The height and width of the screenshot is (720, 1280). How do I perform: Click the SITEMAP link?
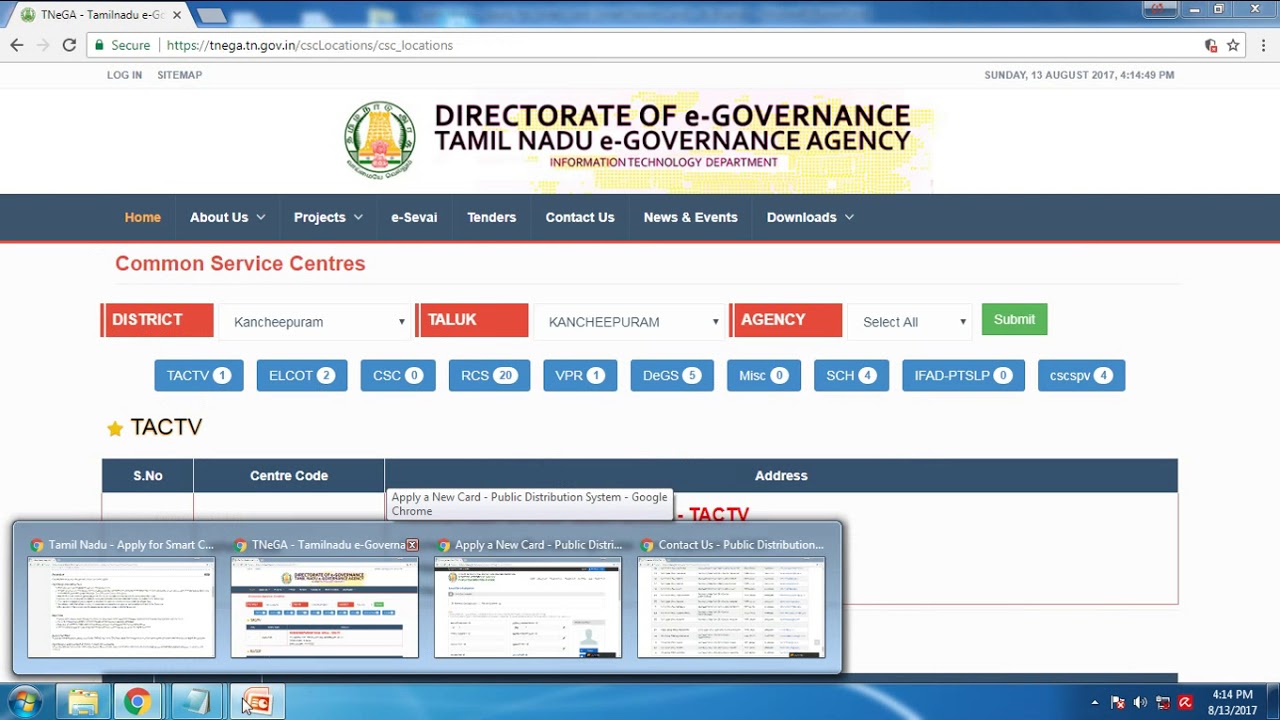[179, 75]
